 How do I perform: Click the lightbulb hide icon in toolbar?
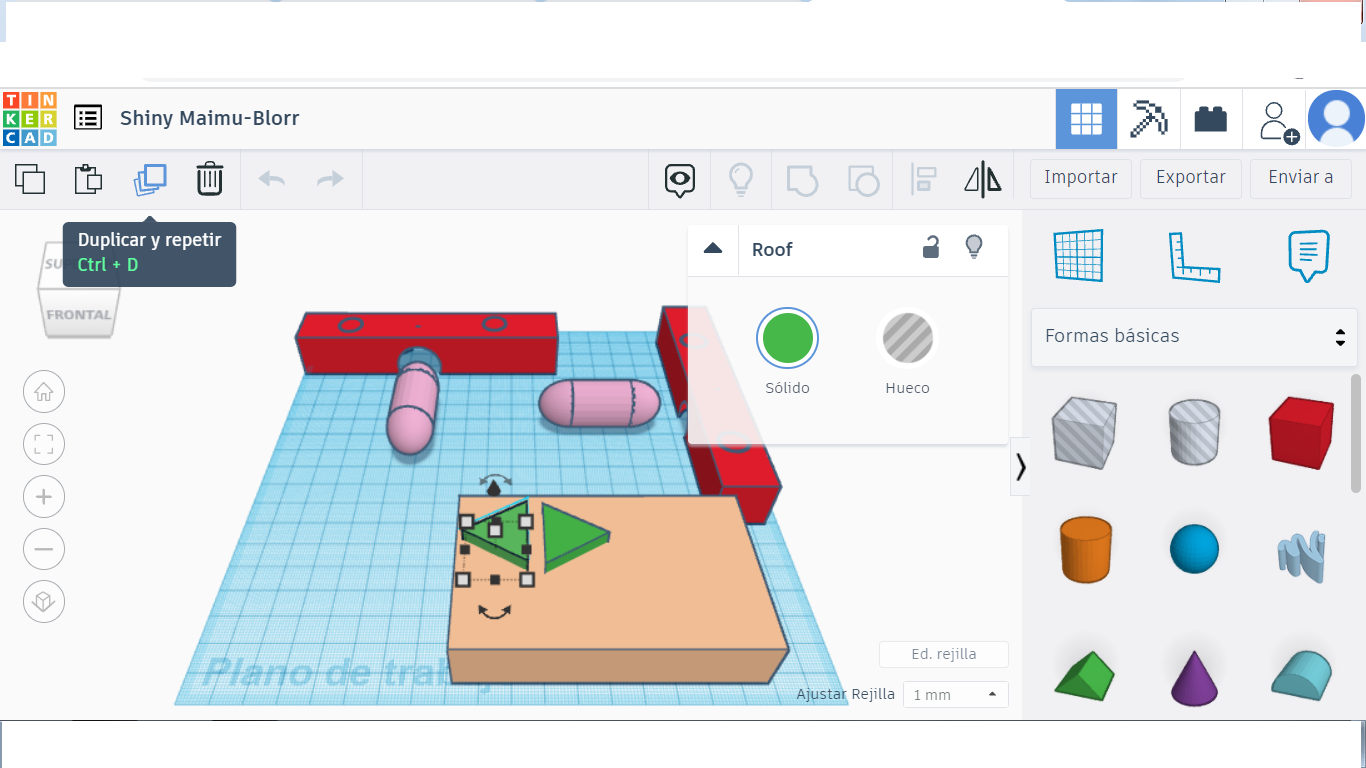point(740,179)
